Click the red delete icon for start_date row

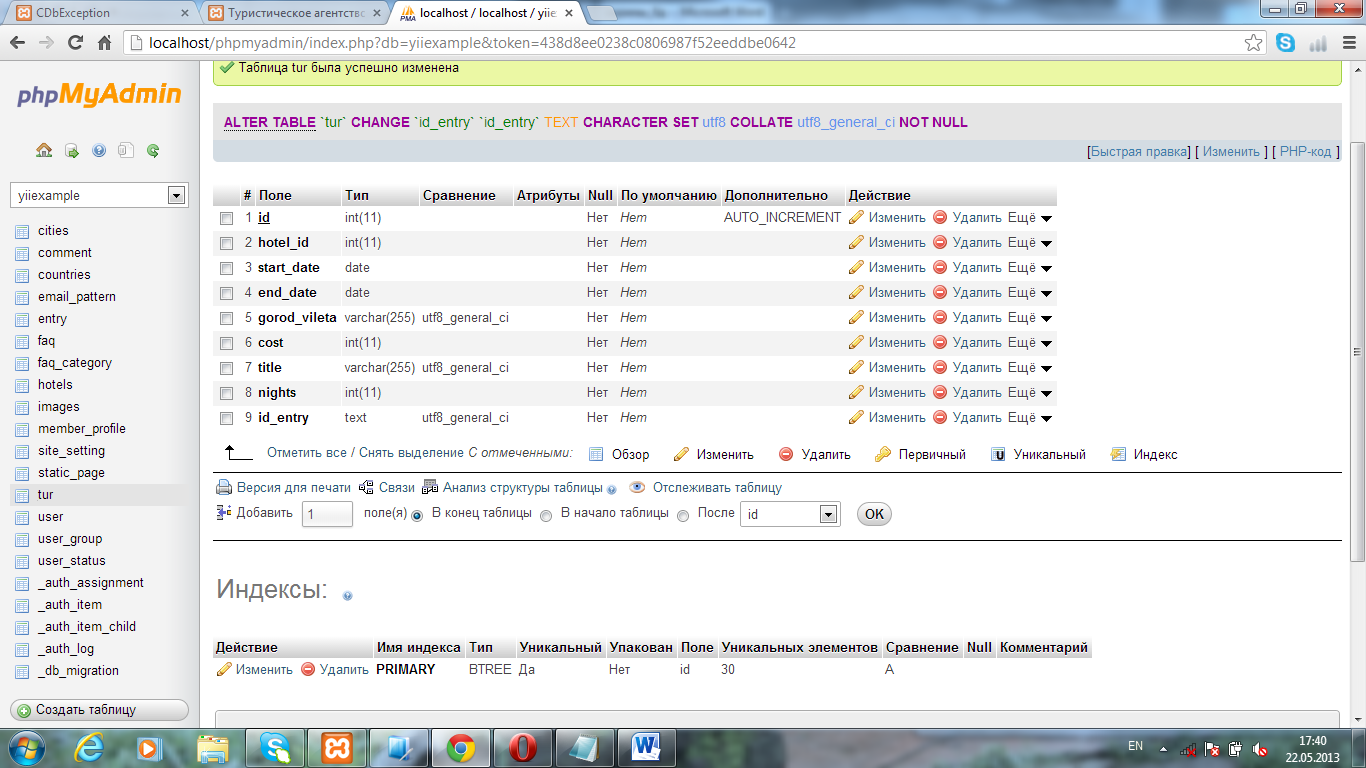940,267
